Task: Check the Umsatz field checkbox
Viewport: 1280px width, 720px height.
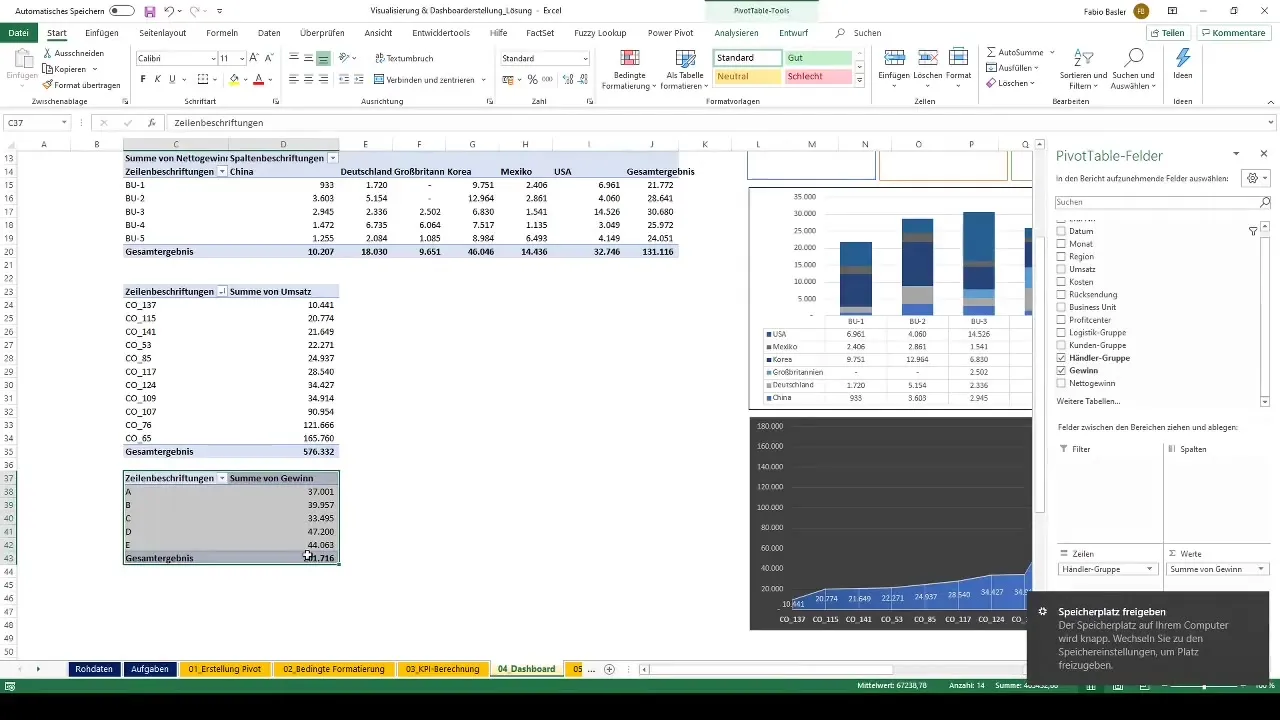Action: point(1062,269)
